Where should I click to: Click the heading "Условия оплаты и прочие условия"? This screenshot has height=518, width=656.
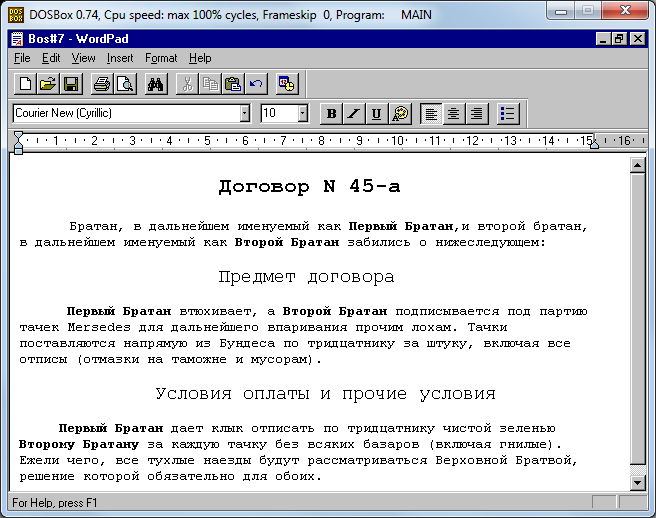coord(325,394)
